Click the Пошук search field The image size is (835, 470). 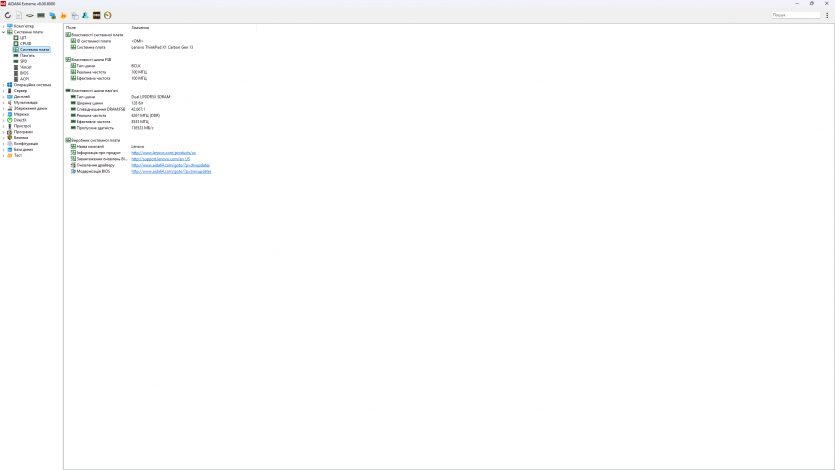pos(795,15)
